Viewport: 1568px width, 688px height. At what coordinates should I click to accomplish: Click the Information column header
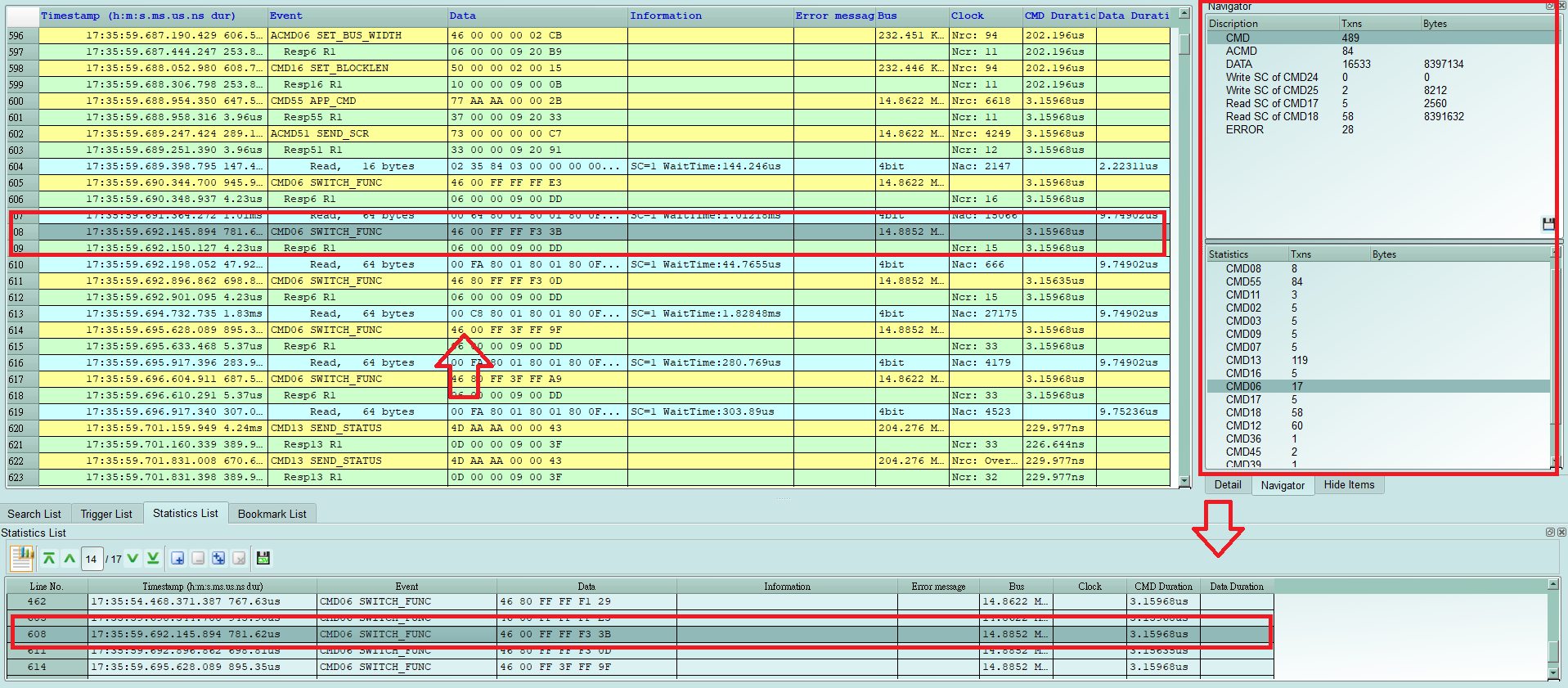coord(710,16)
